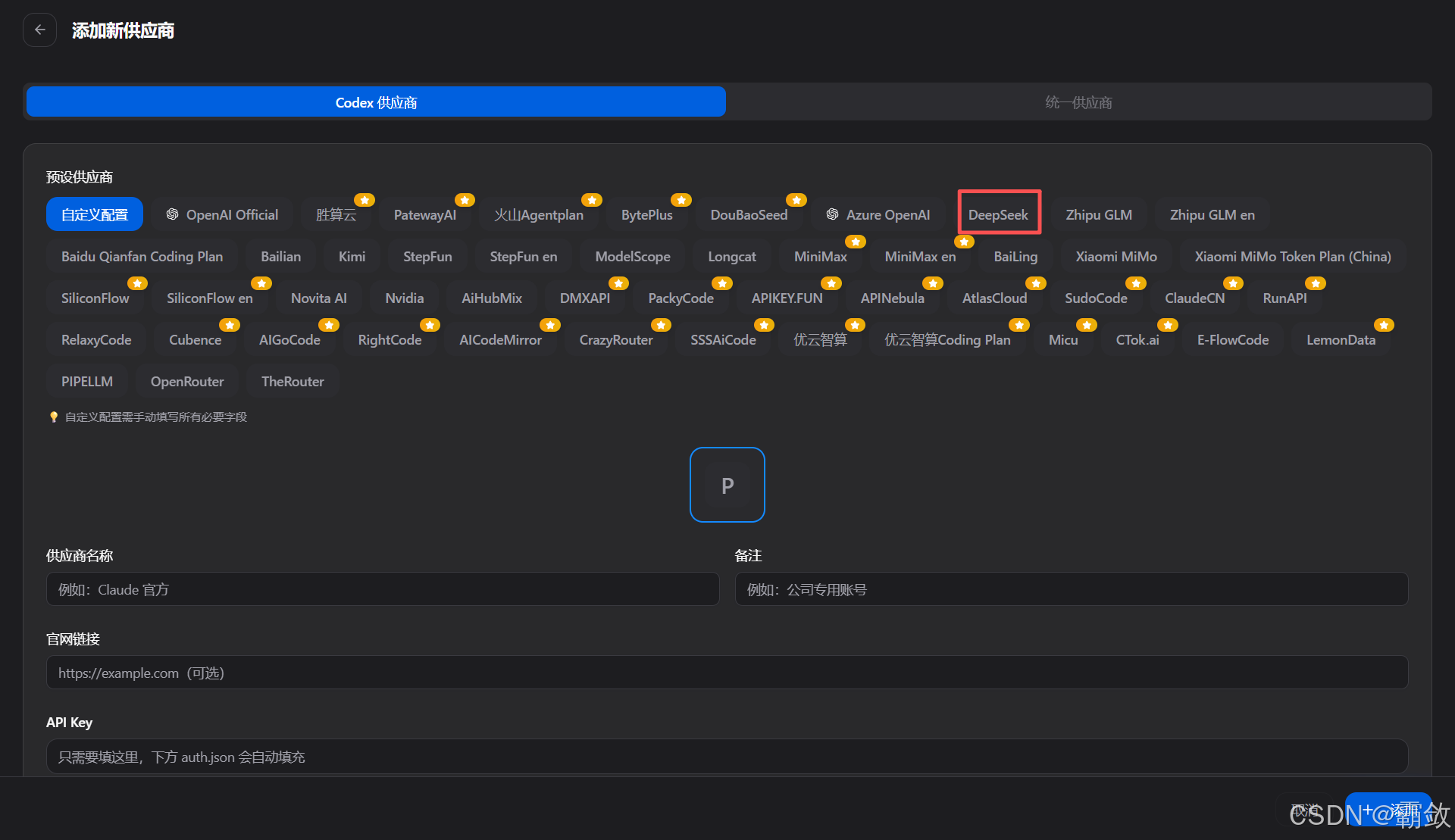Select the 优云智算Coding Plan preset
1455x840 pixels.
948,339
